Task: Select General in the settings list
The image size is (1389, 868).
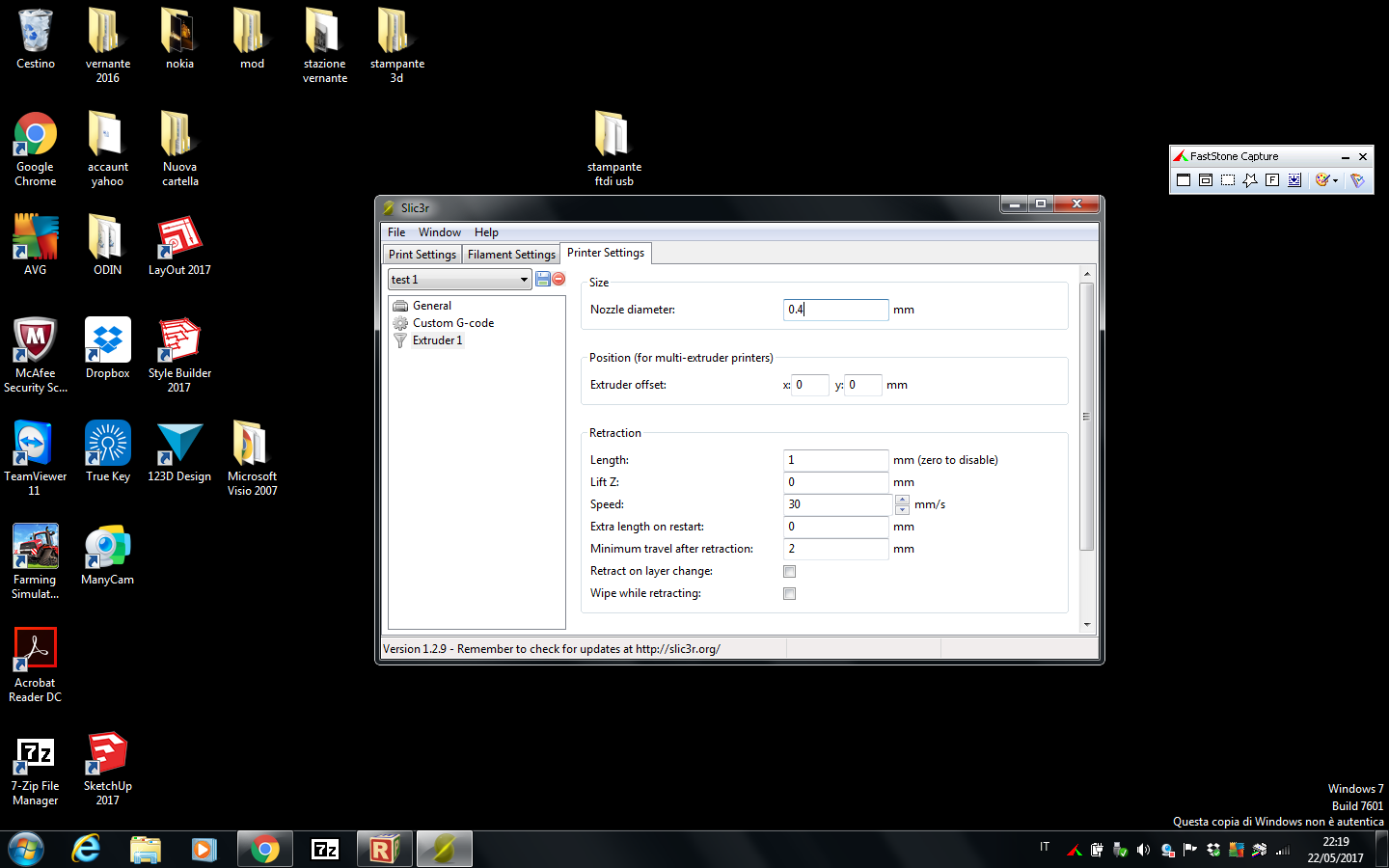Action: [x=431, y=306]
